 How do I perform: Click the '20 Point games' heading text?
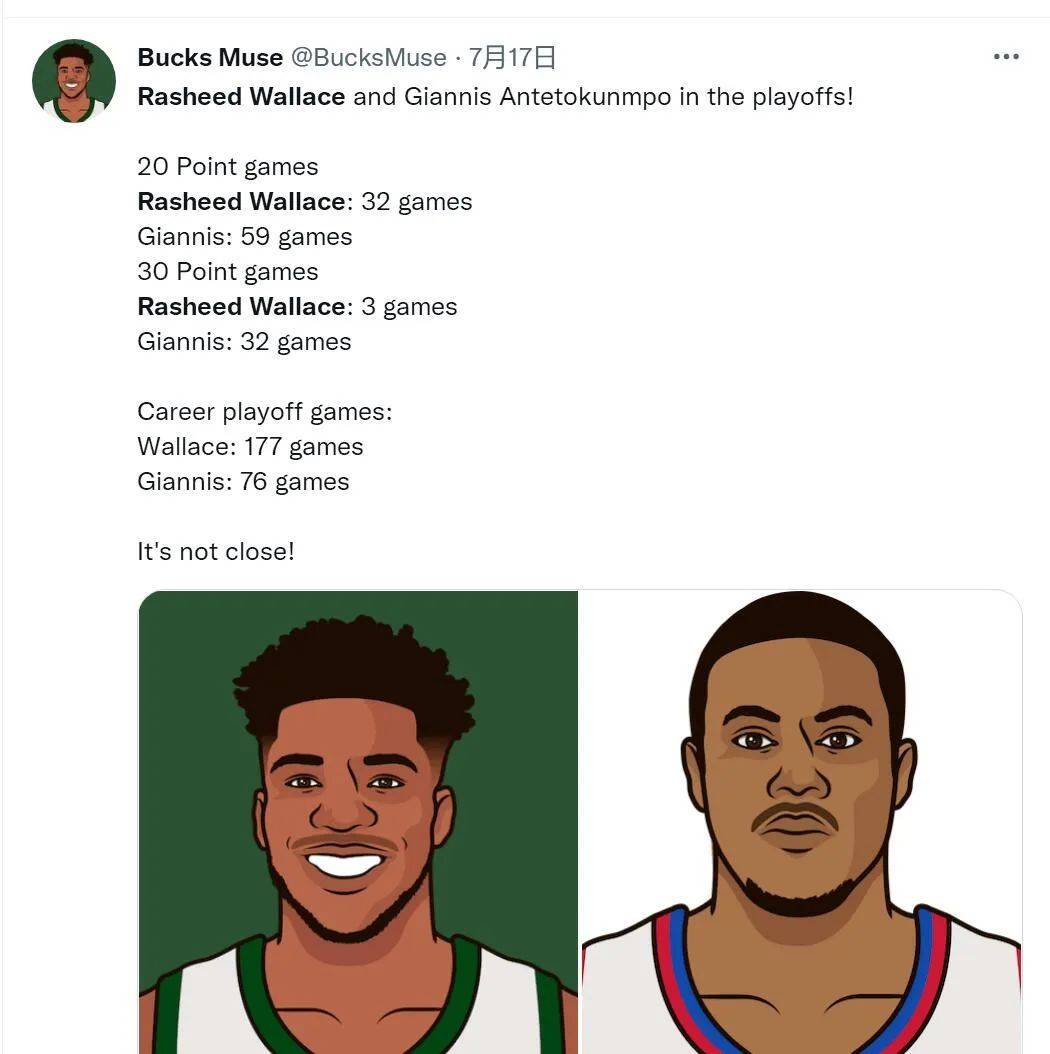tap(228, 167)
